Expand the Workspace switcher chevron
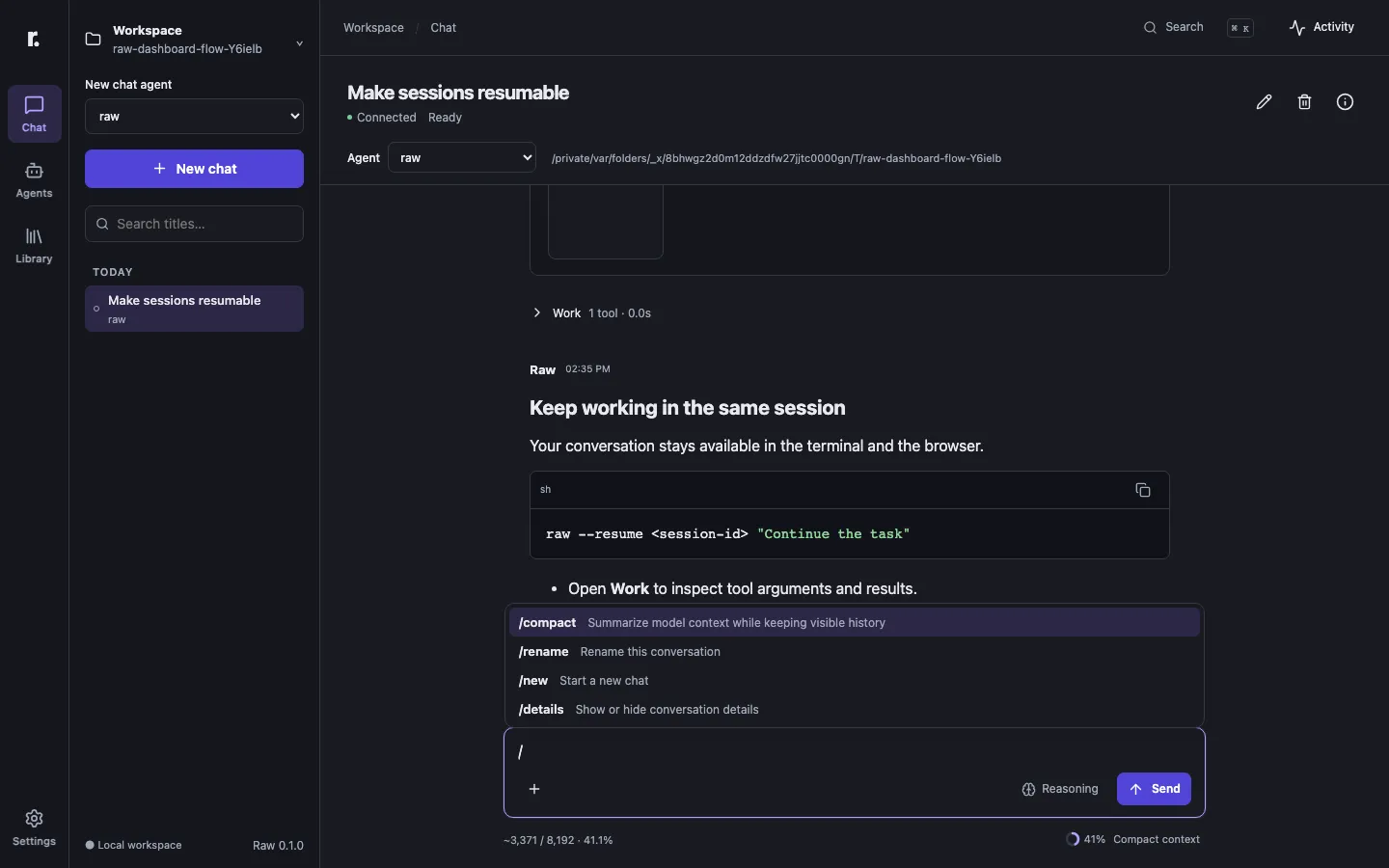 (x=299, y=43)
